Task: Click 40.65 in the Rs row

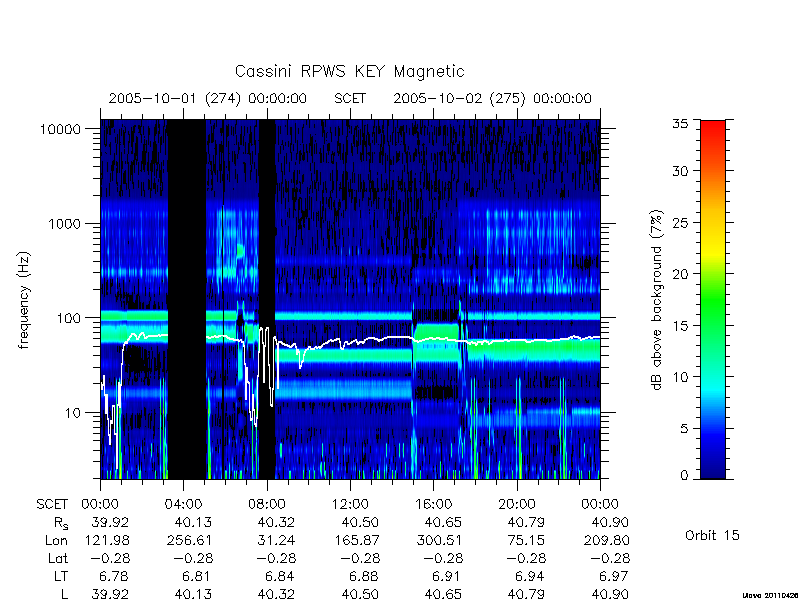Action: [x=443, y=522]
